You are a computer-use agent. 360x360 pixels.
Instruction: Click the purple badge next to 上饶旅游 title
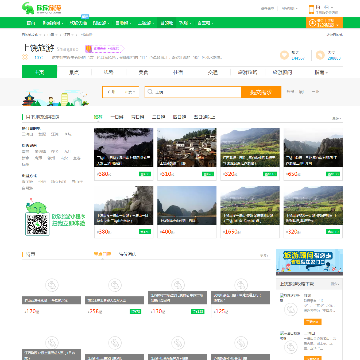click(104, 49)
